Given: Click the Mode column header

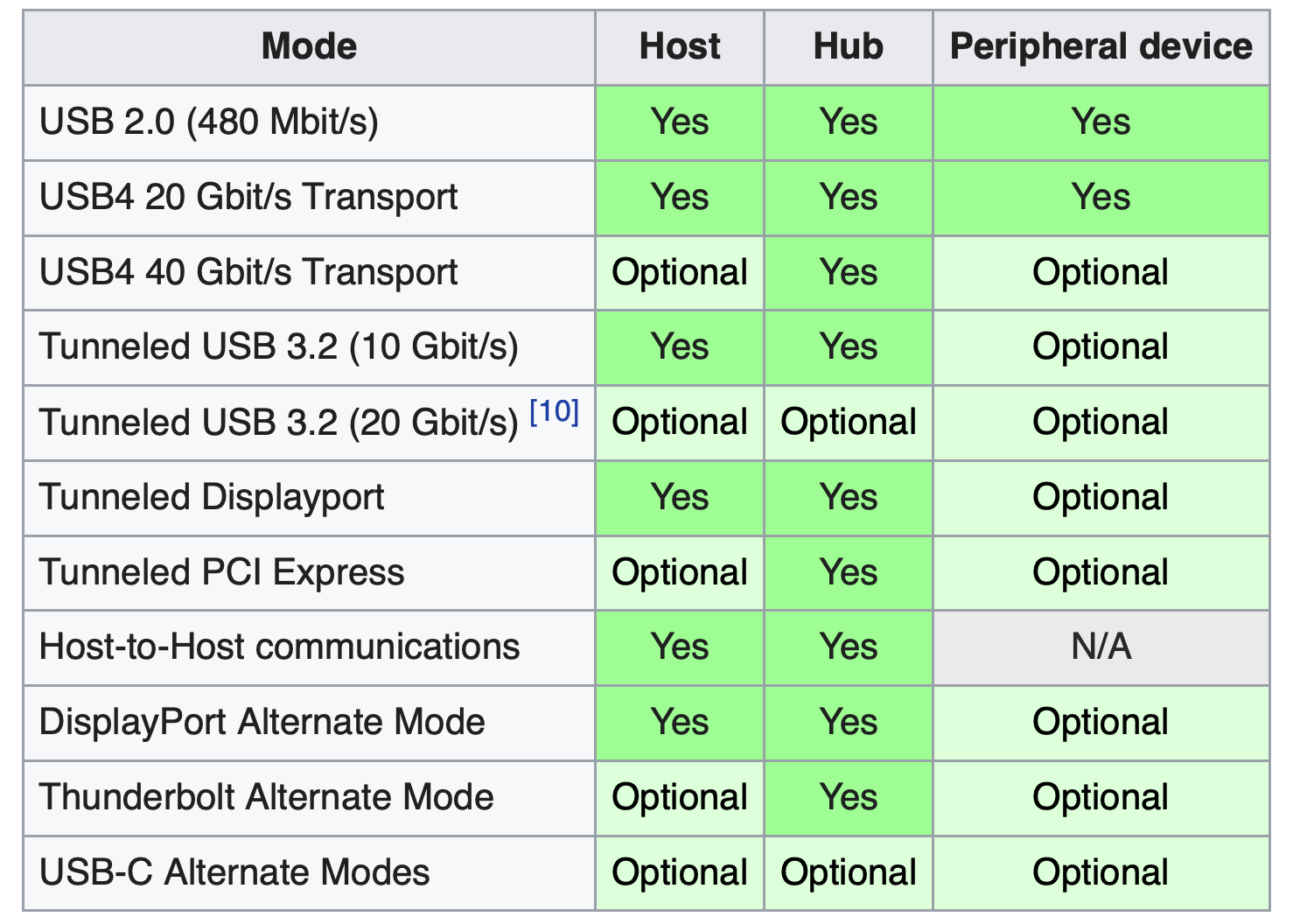Looking at the screenshot, I should click(309, 46).
